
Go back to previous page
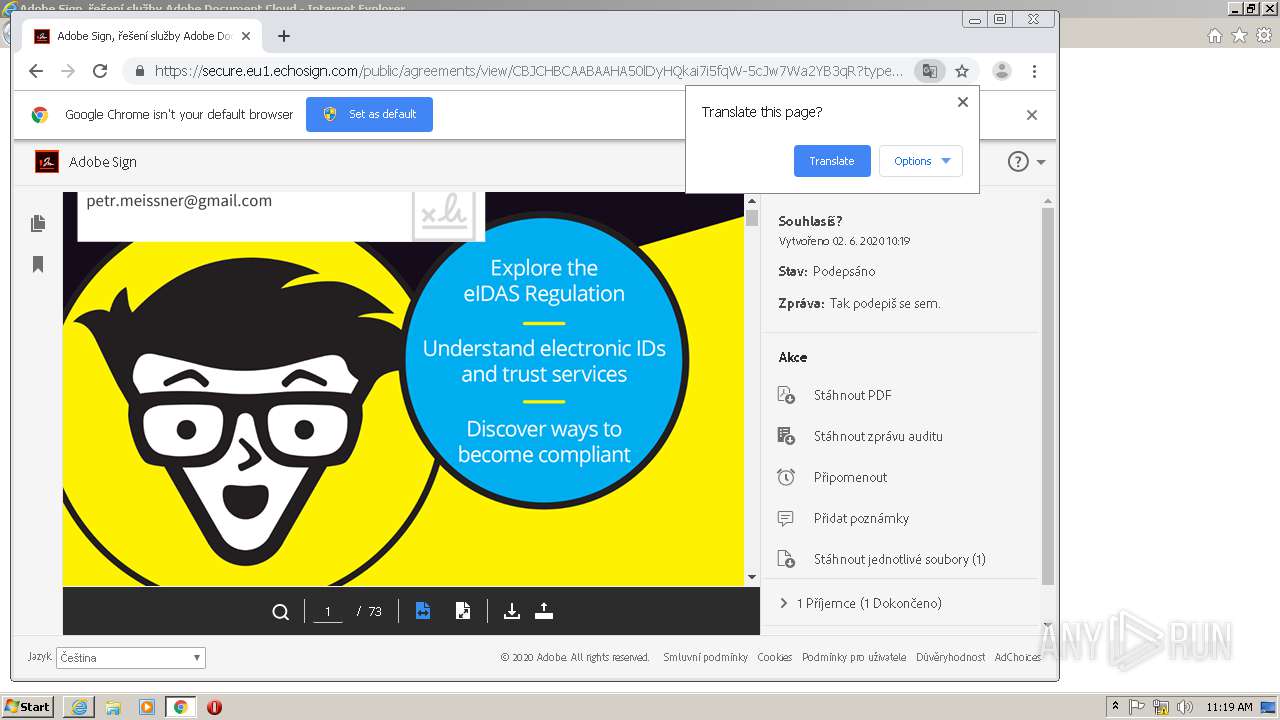coord(36,71)
